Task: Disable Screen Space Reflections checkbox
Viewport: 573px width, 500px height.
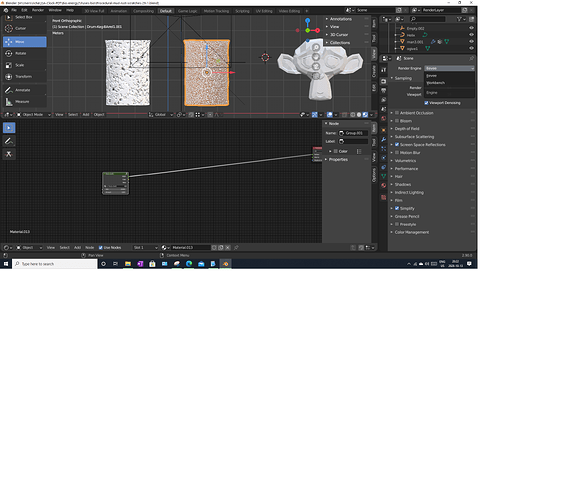Action: pos(397,145)
